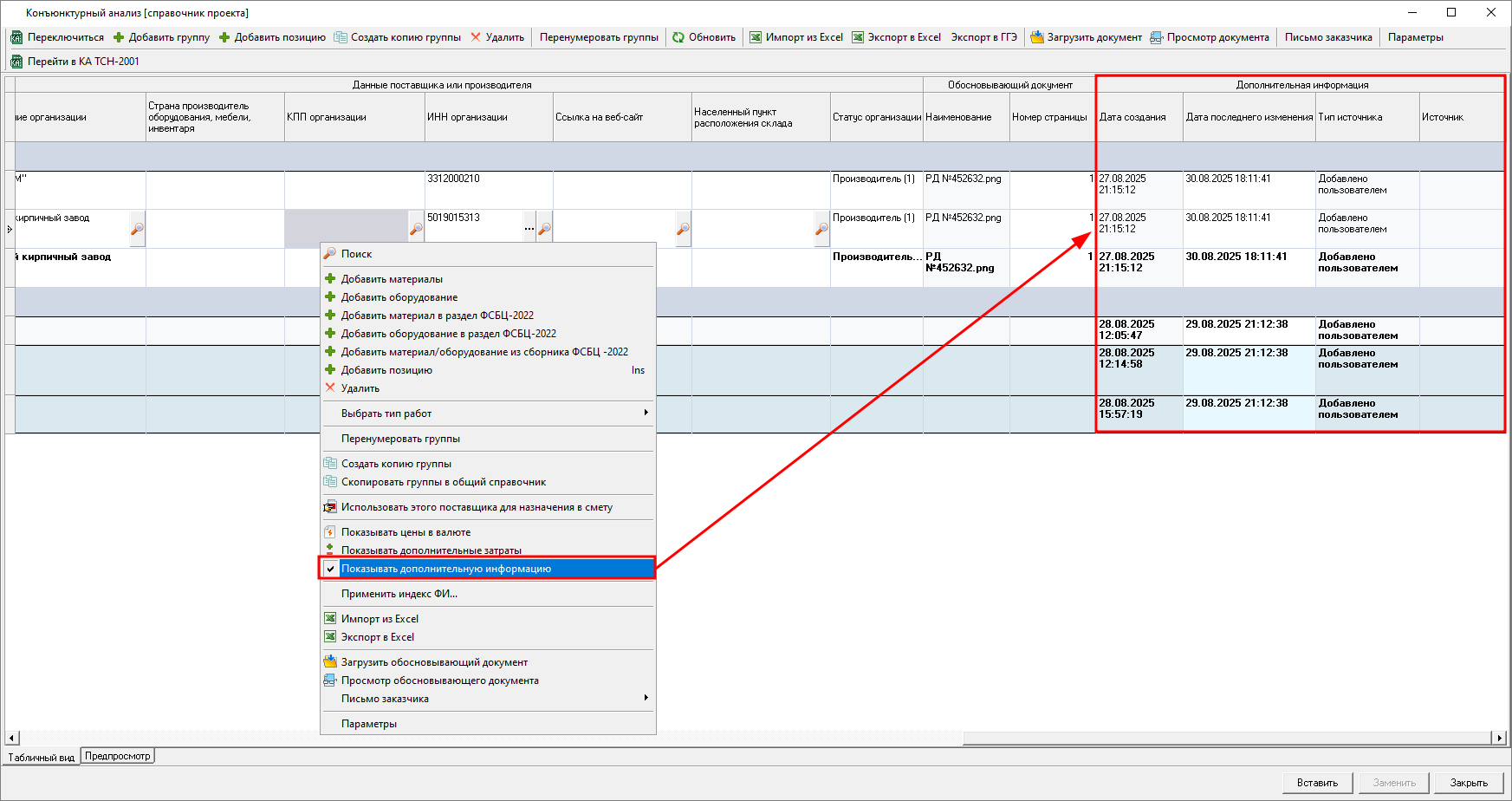Click Экспорт в Excel in the toolbar
The height and width of the screenshot is (801, 1512).
point(897,37)
